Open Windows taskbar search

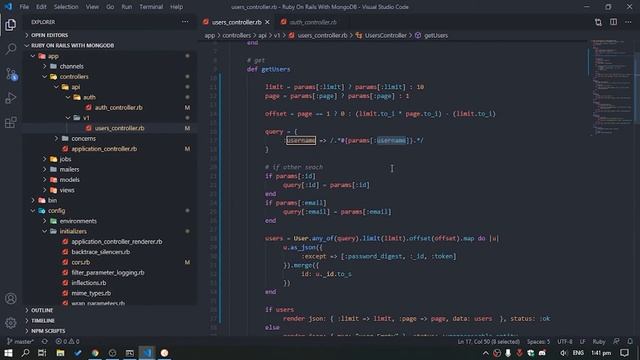point(25,353)
